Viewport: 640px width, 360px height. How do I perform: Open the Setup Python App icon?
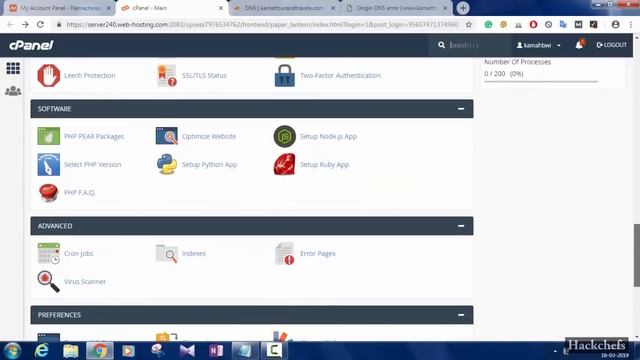click(167, 164)
